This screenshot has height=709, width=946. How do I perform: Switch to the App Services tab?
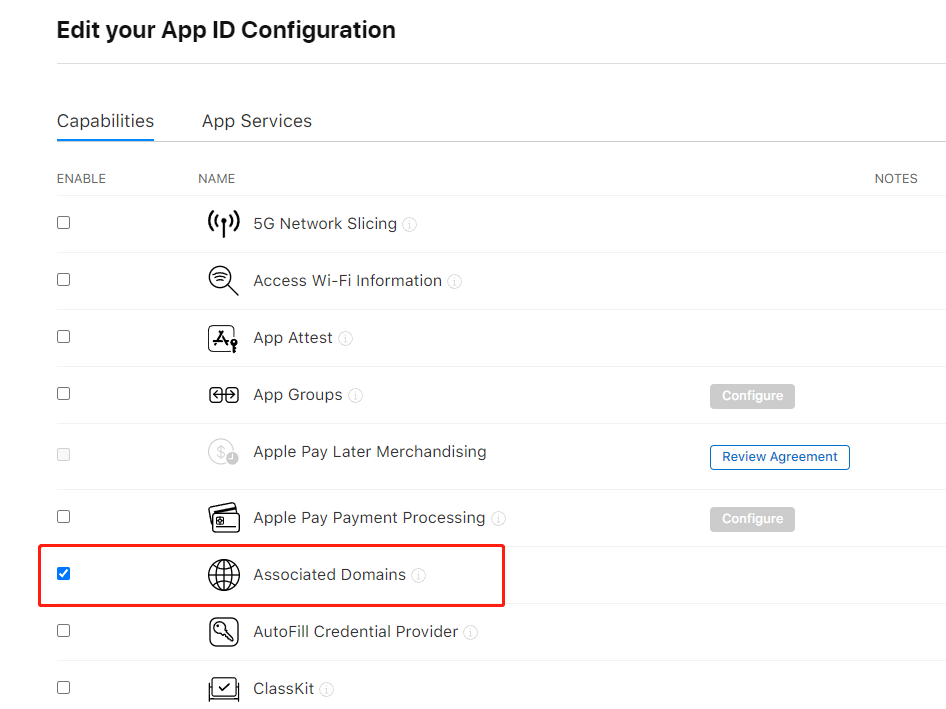[257, 121]
